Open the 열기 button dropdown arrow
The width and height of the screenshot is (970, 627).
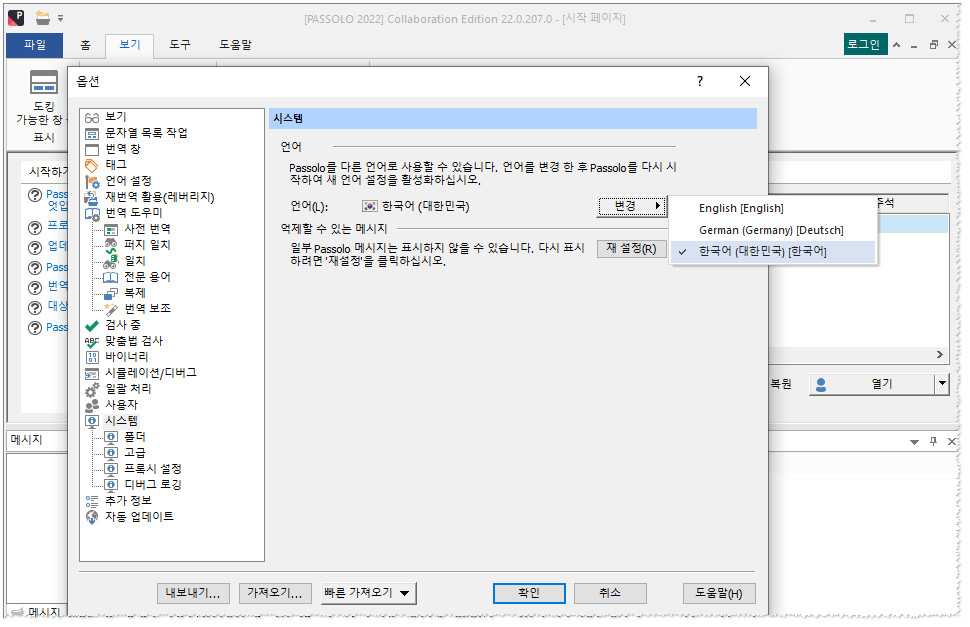[942, 385]
